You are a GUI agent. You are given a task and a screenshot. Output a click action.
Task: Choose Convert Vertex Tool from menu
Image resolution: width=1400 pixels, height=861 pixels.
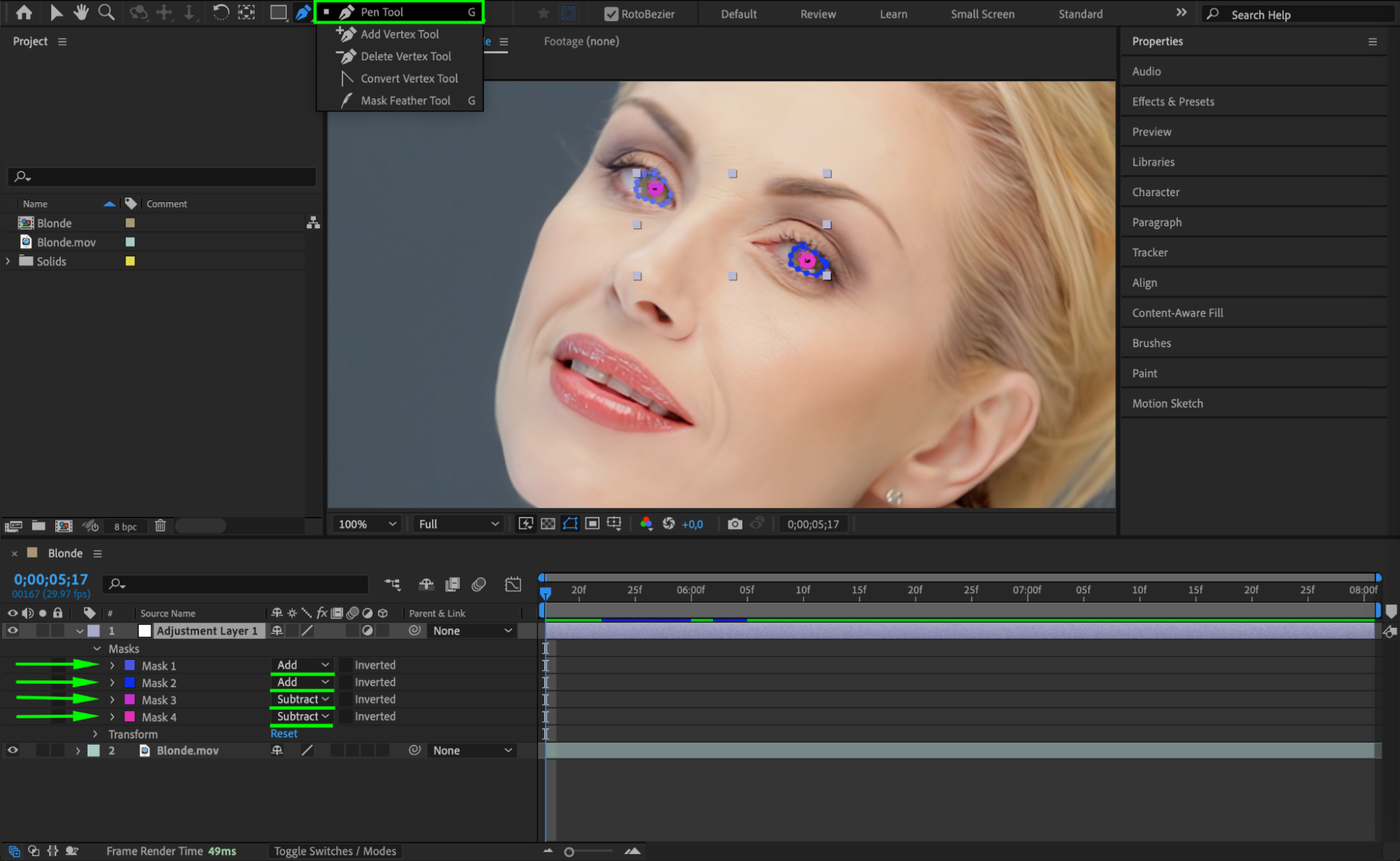coord(409,78)
